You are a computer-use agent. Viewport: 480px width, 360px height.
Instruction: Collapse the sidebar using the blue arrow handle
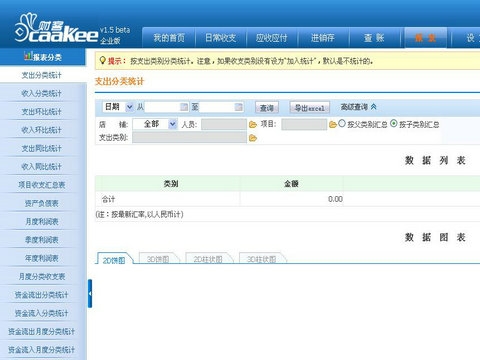click(90, 293)
